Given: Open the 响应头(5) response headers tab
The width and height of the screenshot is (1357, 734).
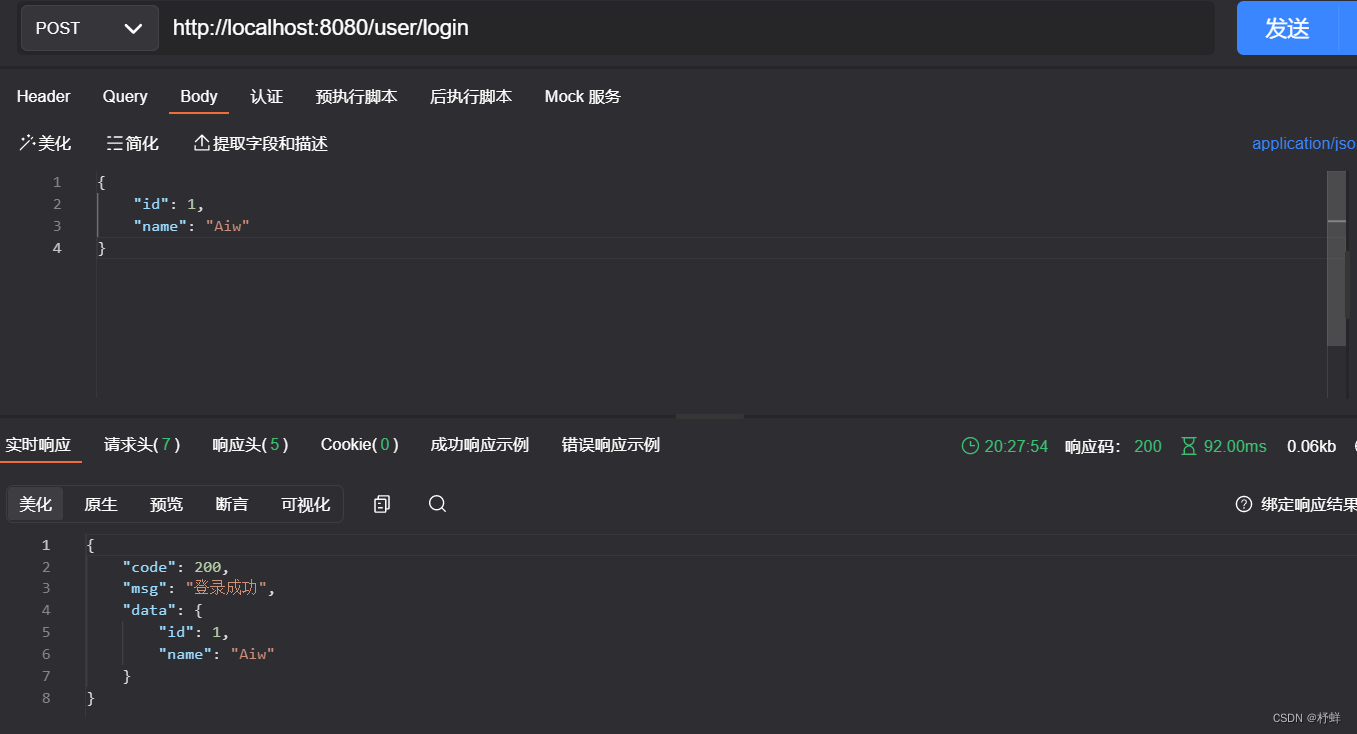Looking at the screenshot, I should pos(251,445).
